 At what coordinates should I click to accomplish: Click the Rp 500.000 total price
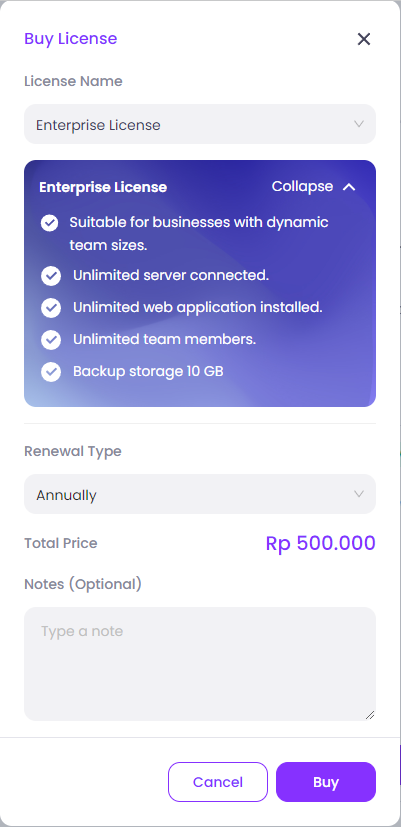(320, 543)
